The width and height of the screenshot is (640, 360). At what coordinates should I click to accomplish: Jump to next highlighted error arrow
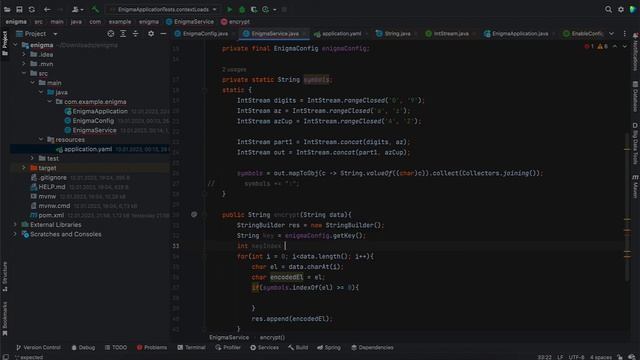pos(624,47)
